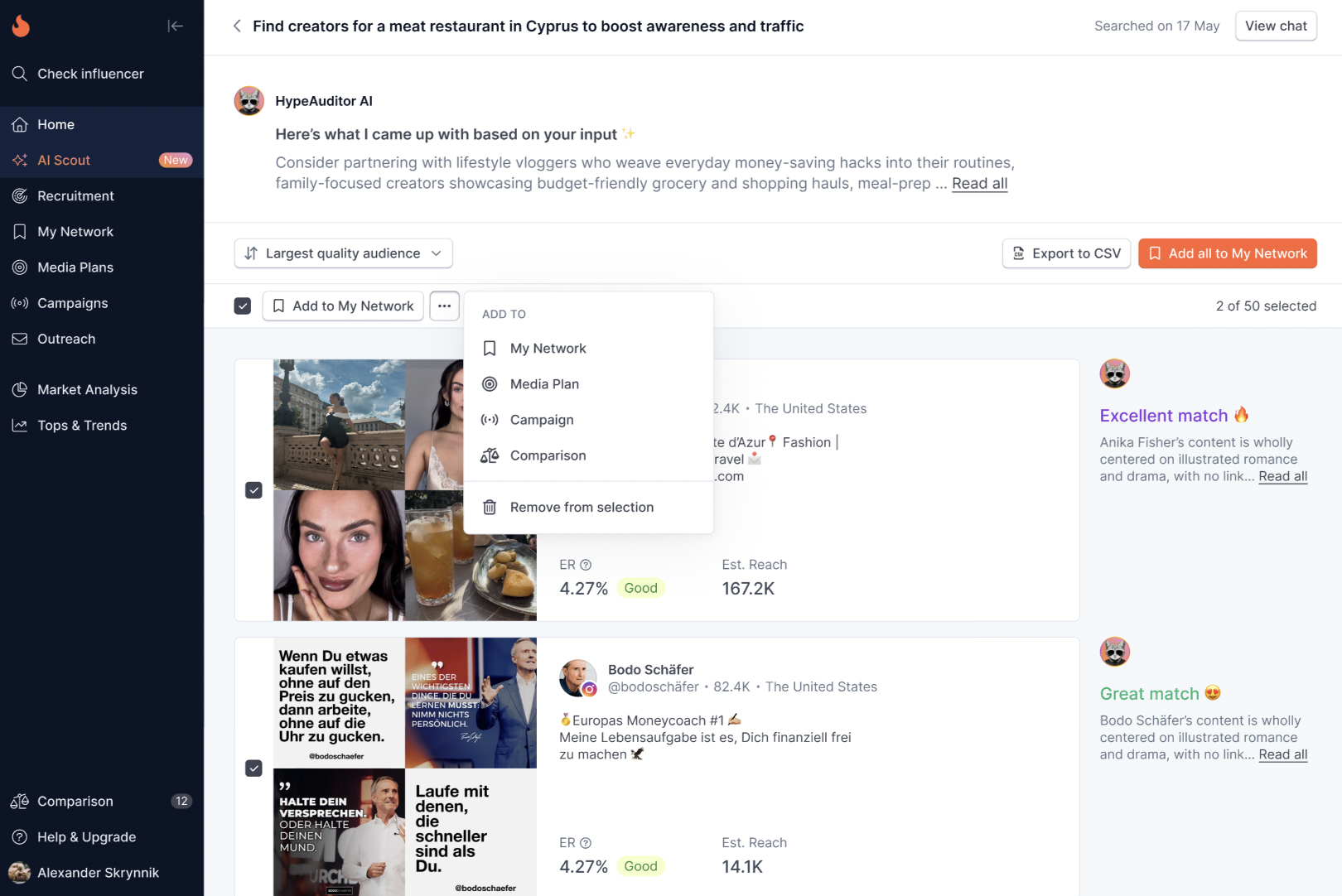
Task: Open Comparison in the sidebar footer
Action: click(75, 801)
